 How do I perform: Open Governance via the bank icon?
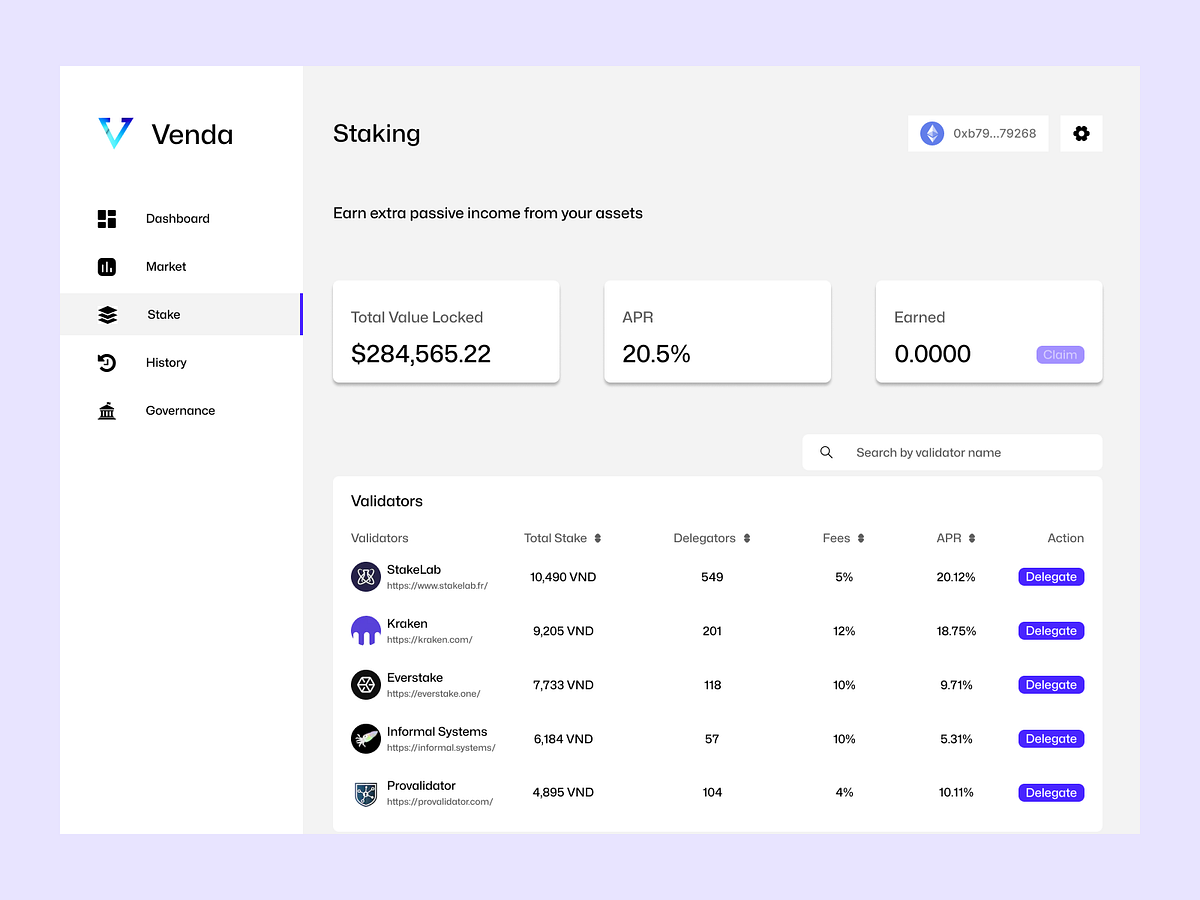click(x=107, y=410)
